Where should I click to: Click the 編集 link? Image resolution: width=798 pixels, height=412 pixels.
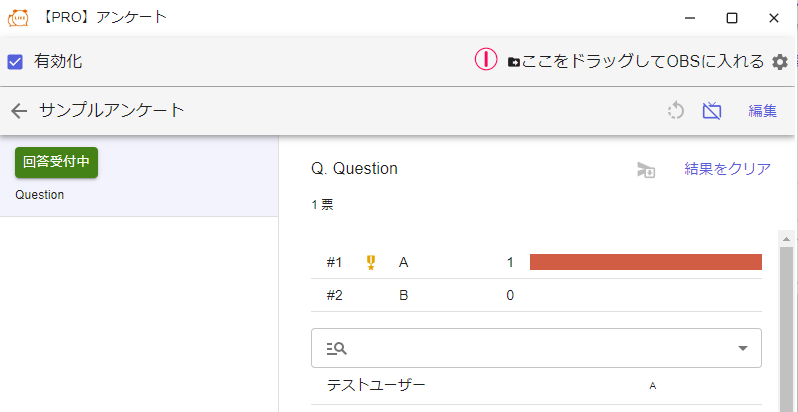click(x=762, y=111)
